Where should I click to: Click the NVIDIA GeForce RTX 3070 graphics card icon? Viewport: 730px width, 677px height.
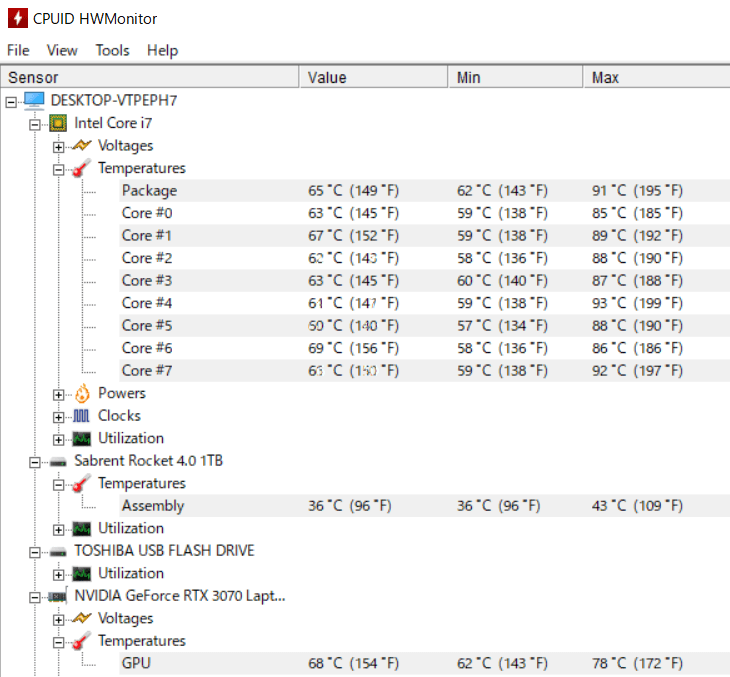pyautogui.click(x=58, y=596)
